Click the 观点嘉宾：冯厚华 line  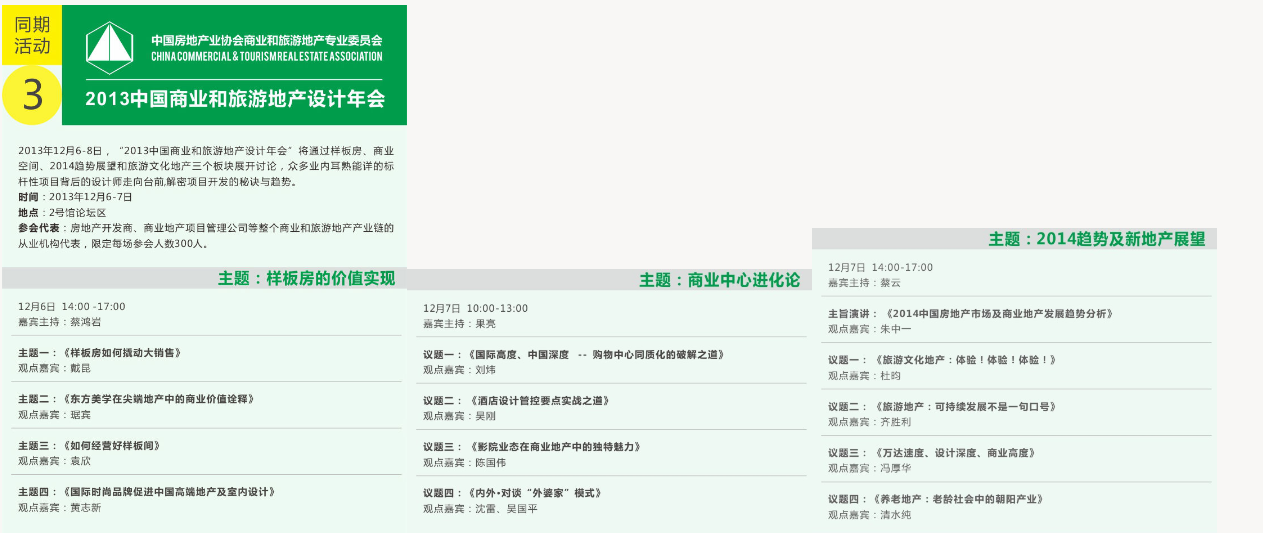click(x=869, y=468)
